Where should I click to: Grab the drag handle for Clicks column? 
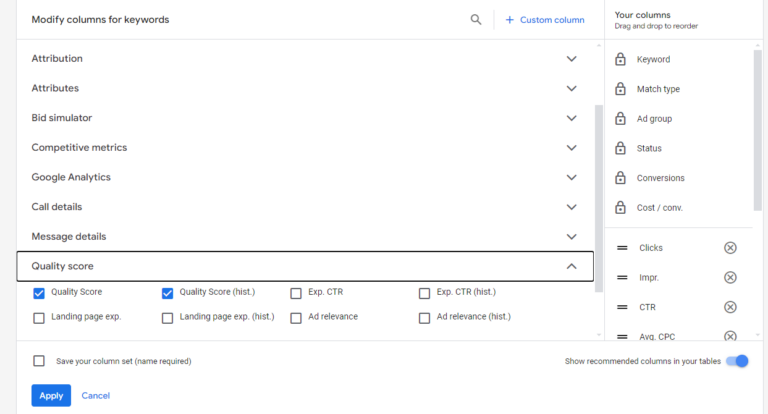coord(622,248)
